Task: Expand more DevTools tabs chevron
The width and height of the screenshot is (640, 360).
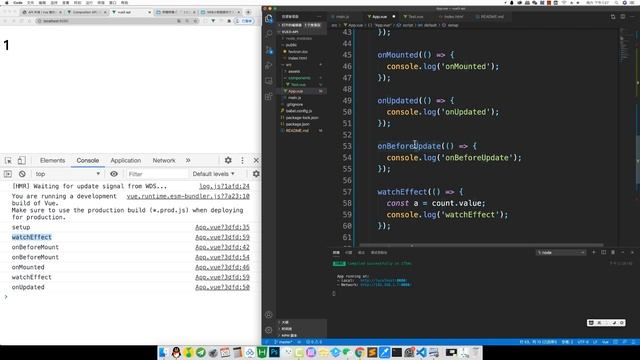Action: point(188,160)
